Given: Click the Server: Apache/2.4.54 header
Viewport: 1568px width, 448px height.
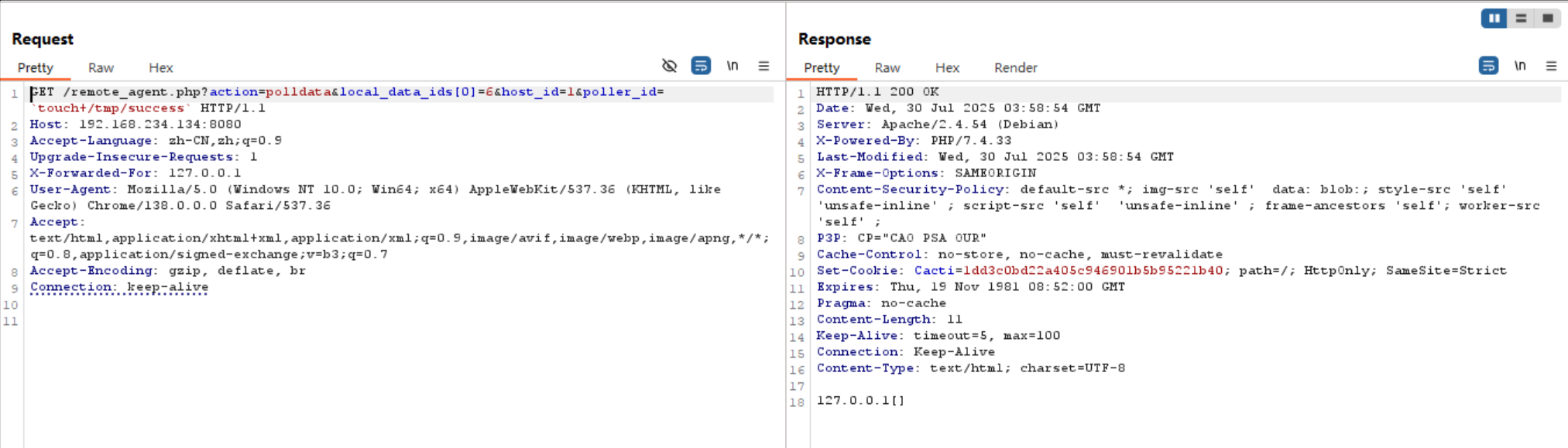Looking at the screenshot, I should (x=938, y=125).
